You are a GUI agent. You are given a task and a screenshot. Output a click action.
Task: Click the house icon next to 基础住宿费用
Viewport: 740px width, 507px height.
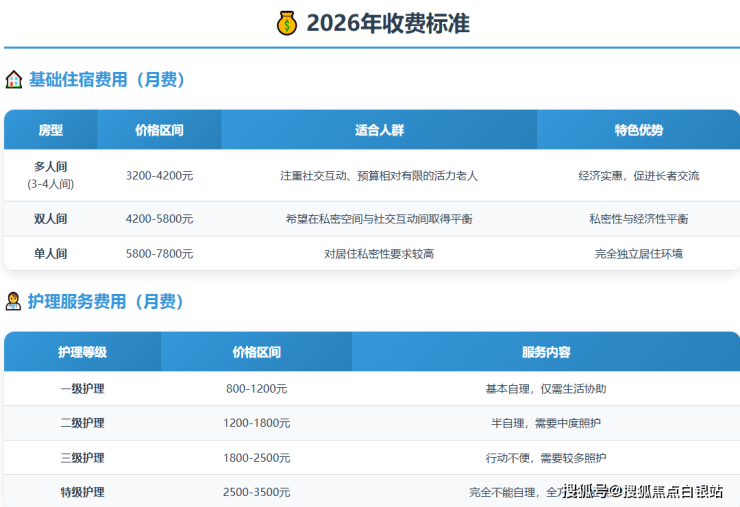14,80
